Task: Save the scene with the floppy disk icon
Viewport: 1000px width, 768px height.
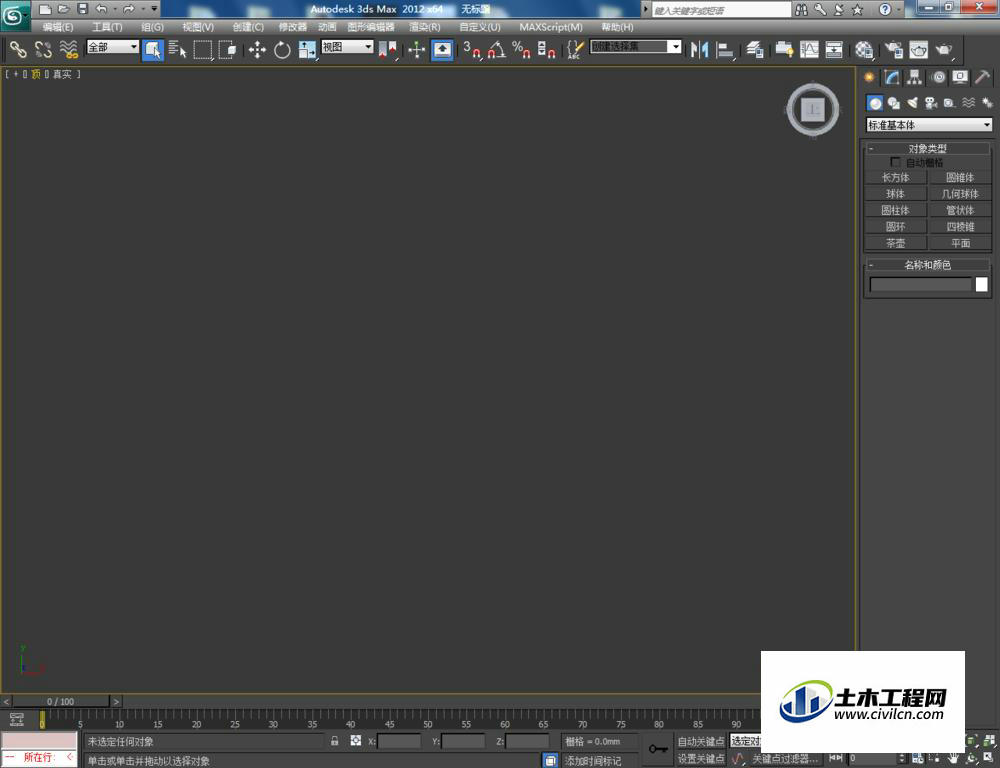Action: pyautogui.click(x=82, y=10)
